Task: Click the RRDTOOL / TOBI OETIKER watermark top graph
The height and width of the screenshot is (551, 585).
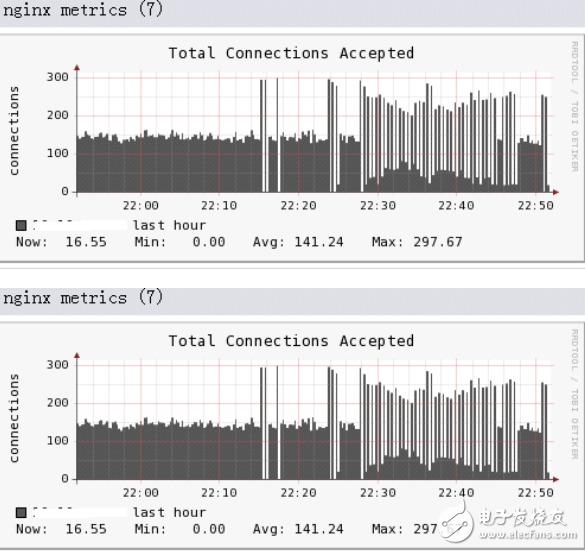Action: click(575, 106)
